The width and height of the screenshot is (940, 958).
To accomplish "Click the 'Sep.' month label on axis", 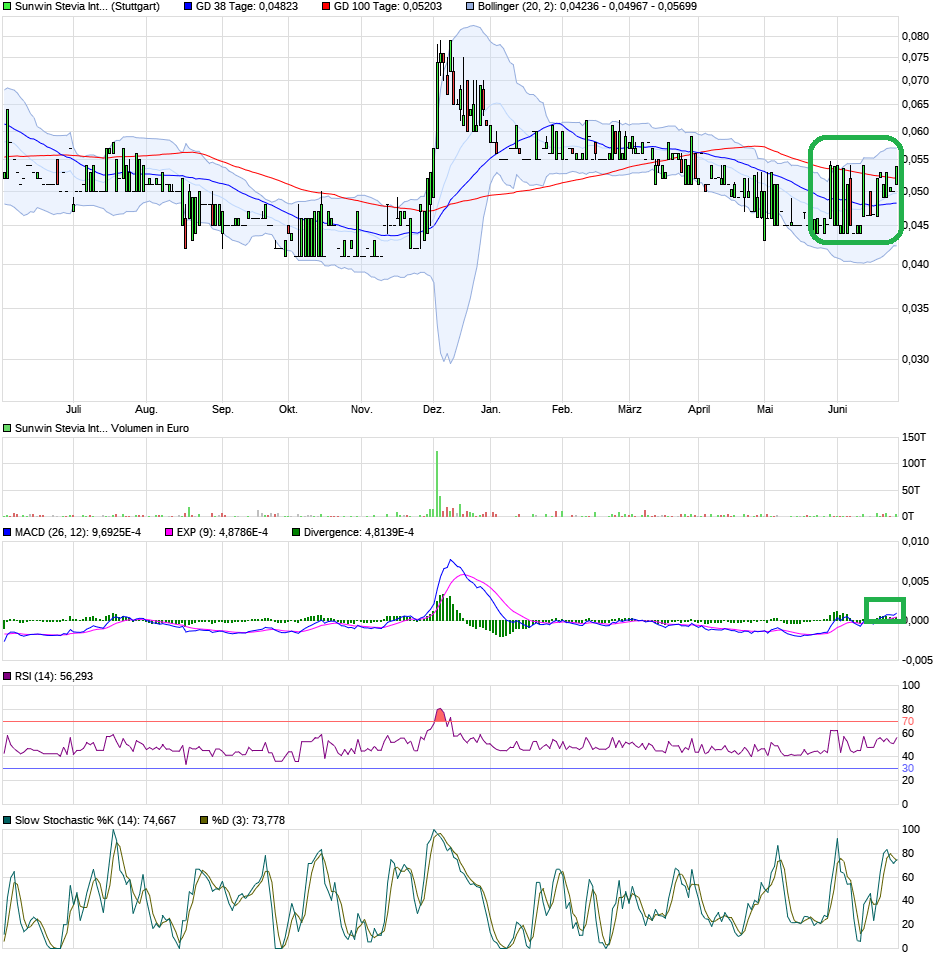I will 222,409.
